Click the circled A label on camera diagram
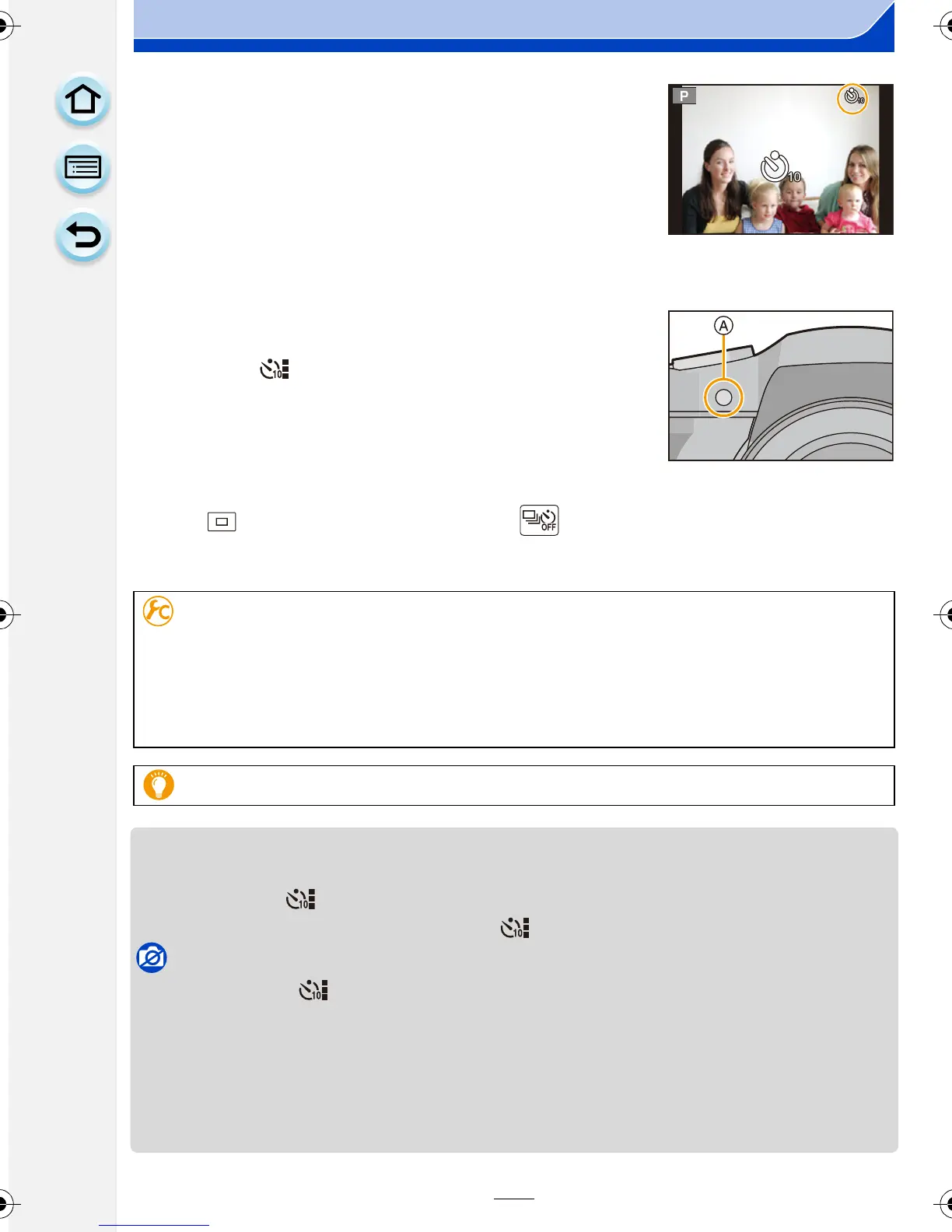Image resolution: width=952 pixels, height=1232 pixels. tap(723, 326)
